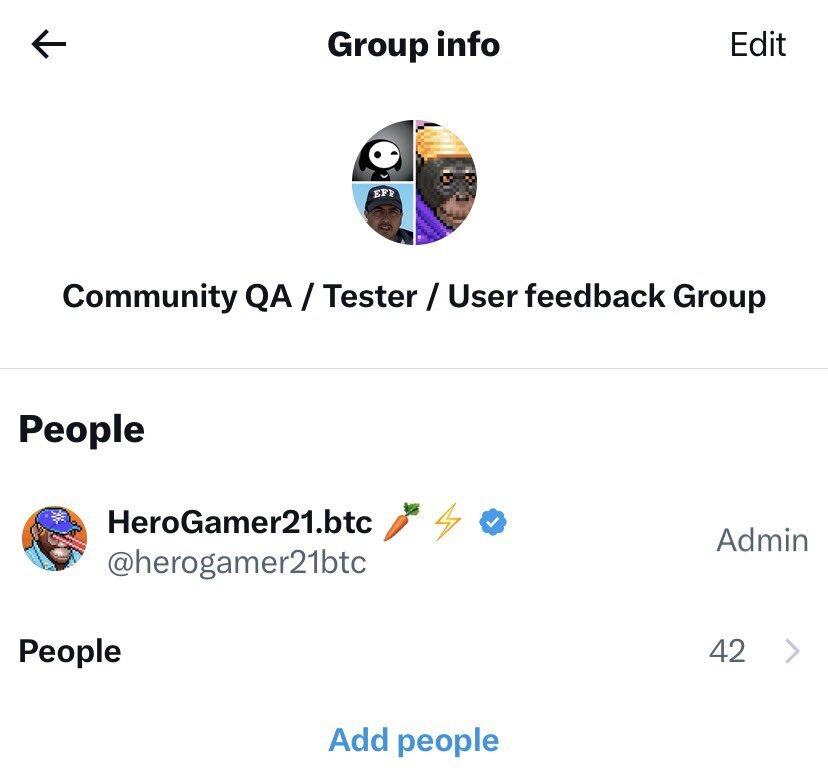
Task: Open HeroGamer21.btc display name
Action: (240, 522)
